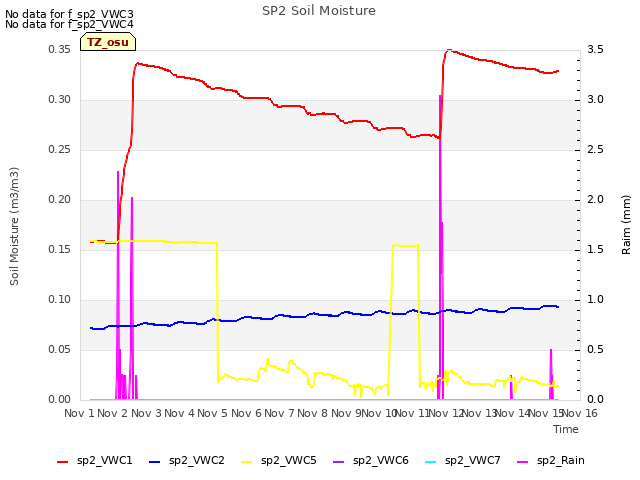Click the yellow VWC5 plateau near Nov 10
Image resolution: width=640 pixels, height=480 pixels.
pos(405,245)
